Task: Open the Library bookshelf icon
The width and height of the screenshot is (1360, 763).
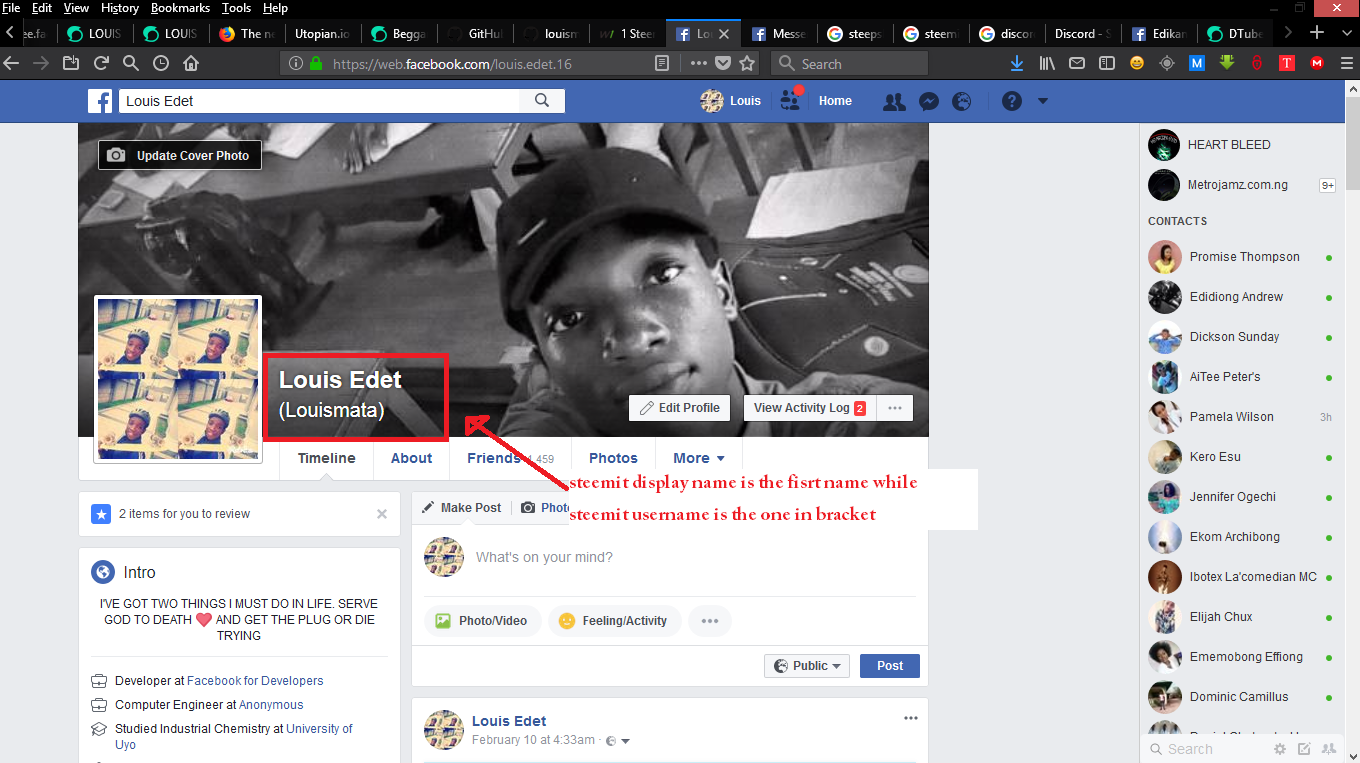Action: [x=1047, y=63]
